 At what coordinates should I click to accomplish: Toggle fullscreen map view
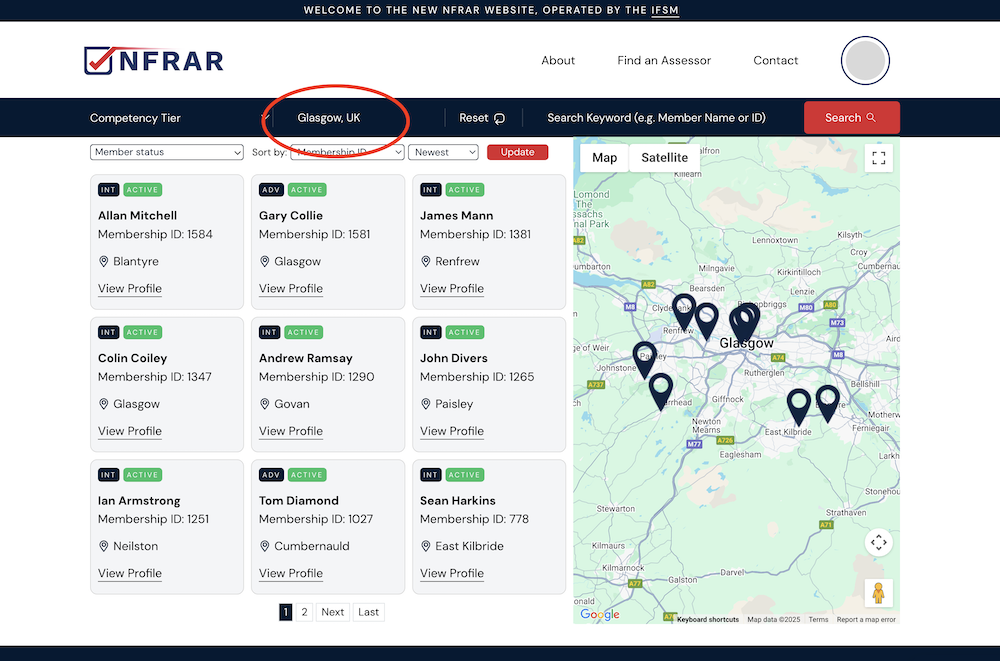tap(878, 158)
